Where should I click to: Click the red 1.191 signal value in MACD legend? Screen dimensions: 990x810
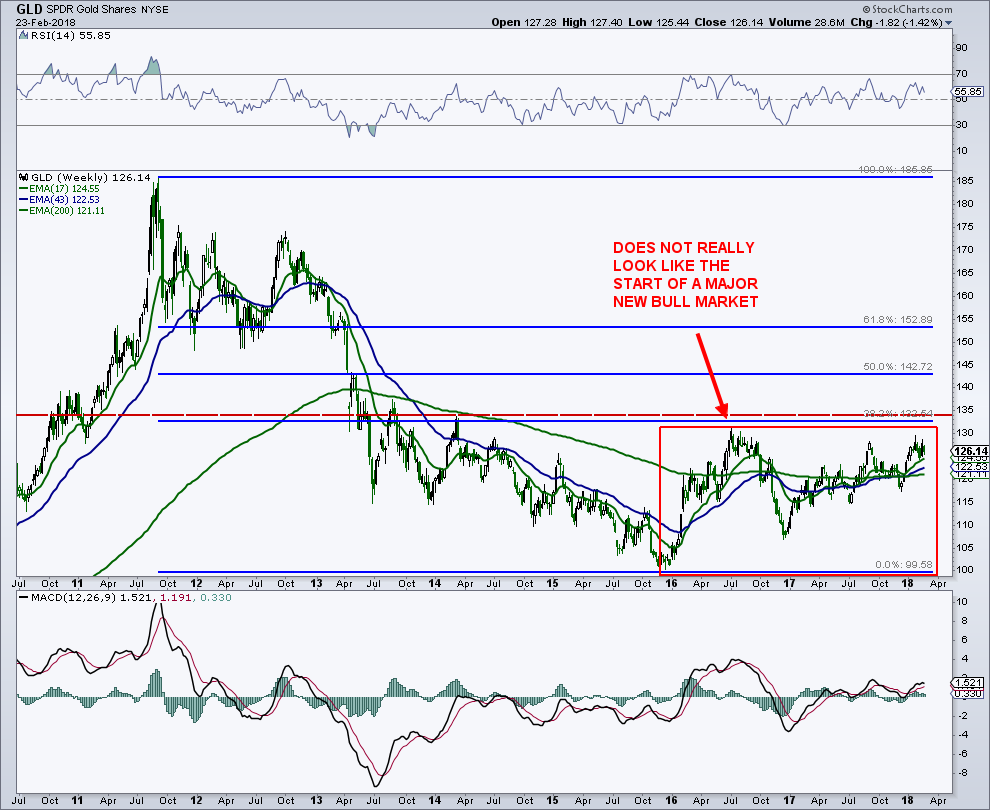click(x=177, y=597)
